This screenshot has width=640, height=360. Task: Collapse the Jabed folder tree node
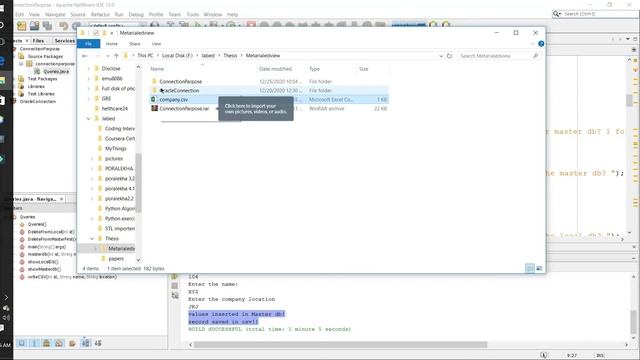click(89, 119)
